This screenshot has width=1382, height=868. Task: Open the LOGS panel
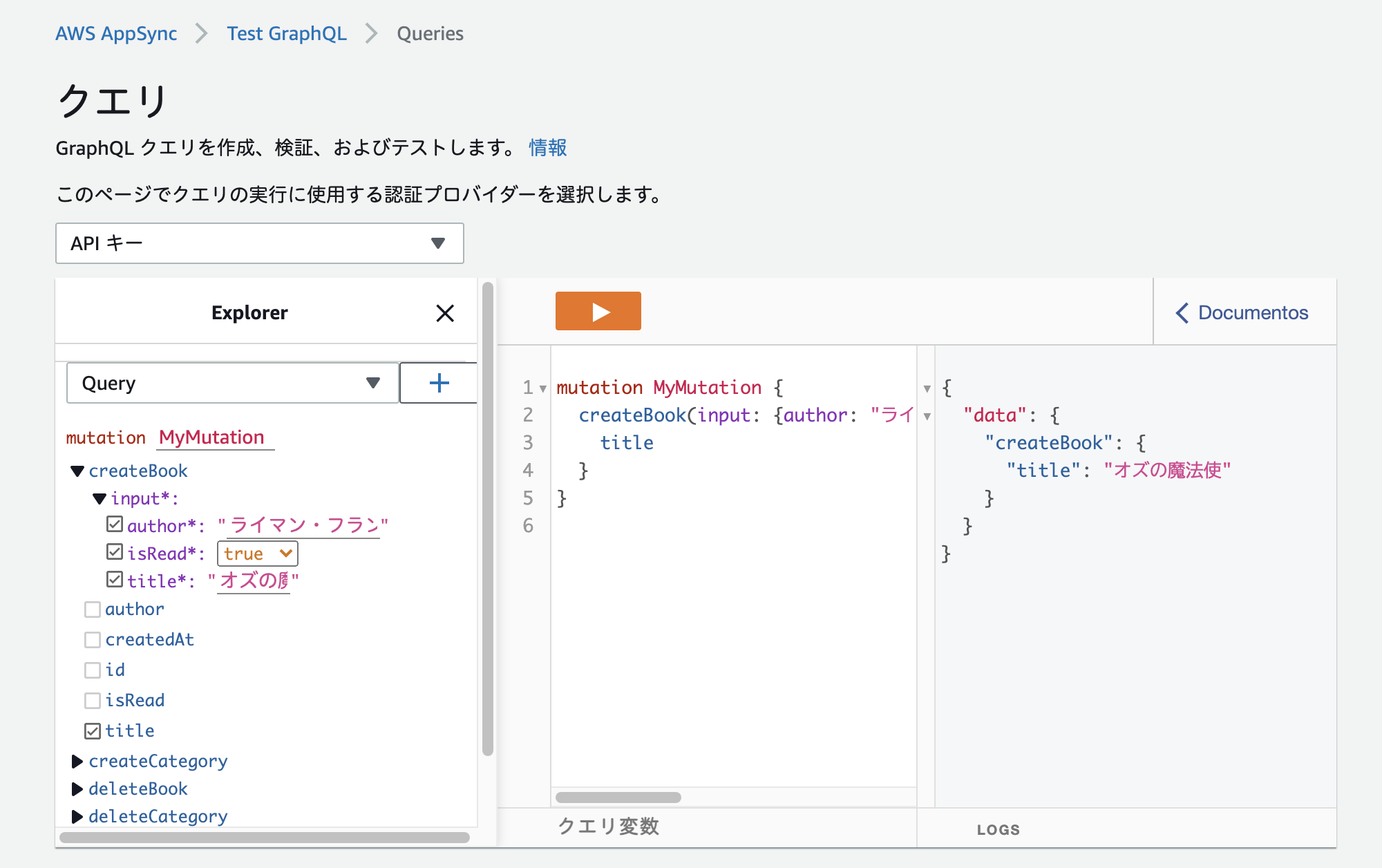[998, 829]
